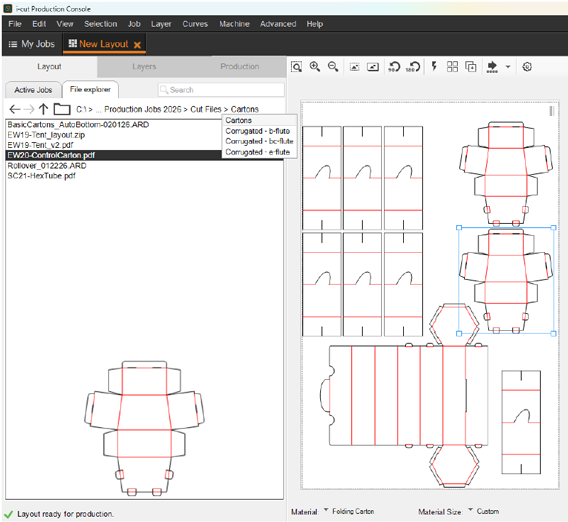Image resolution: width=568 pixels, height=522 pixels.
Task: Click the Layout ready for production checkmark
Action: (x=8, y=514)
